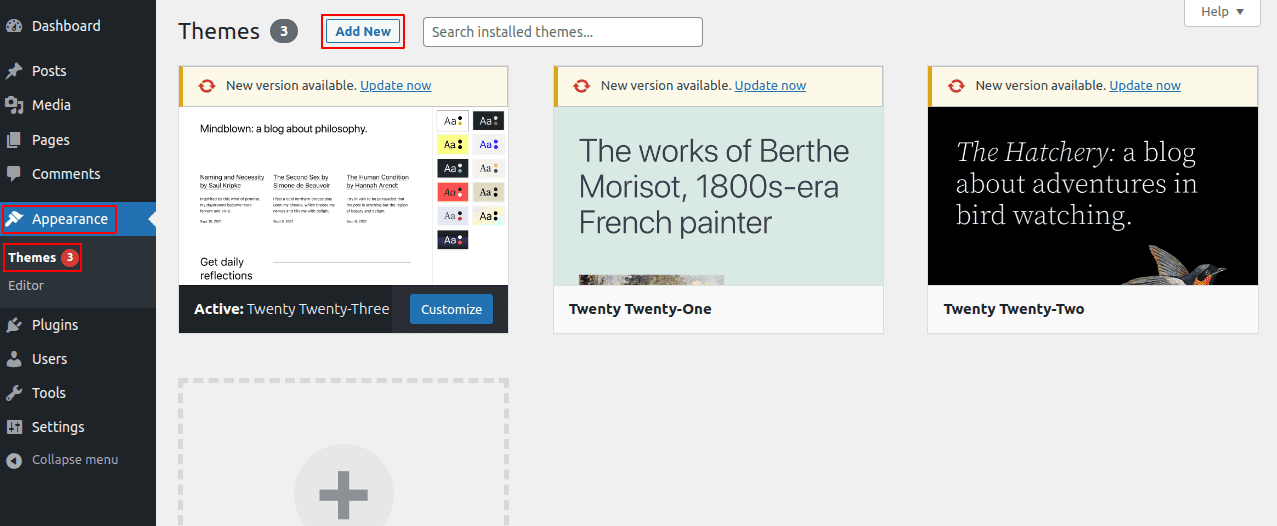
Task: Update now the Twenty Twenty-One theme
Action: click(770, 86)
